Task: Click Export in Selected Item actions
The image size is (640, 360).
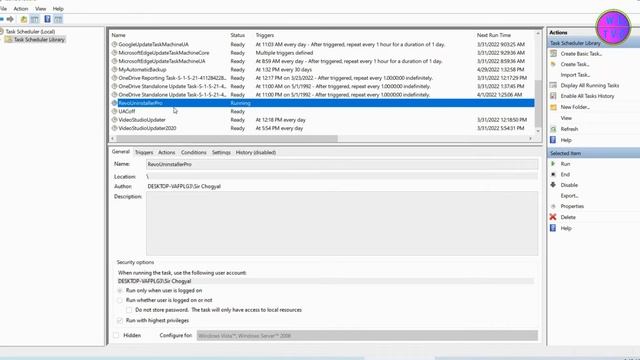Action: [569, 196]
